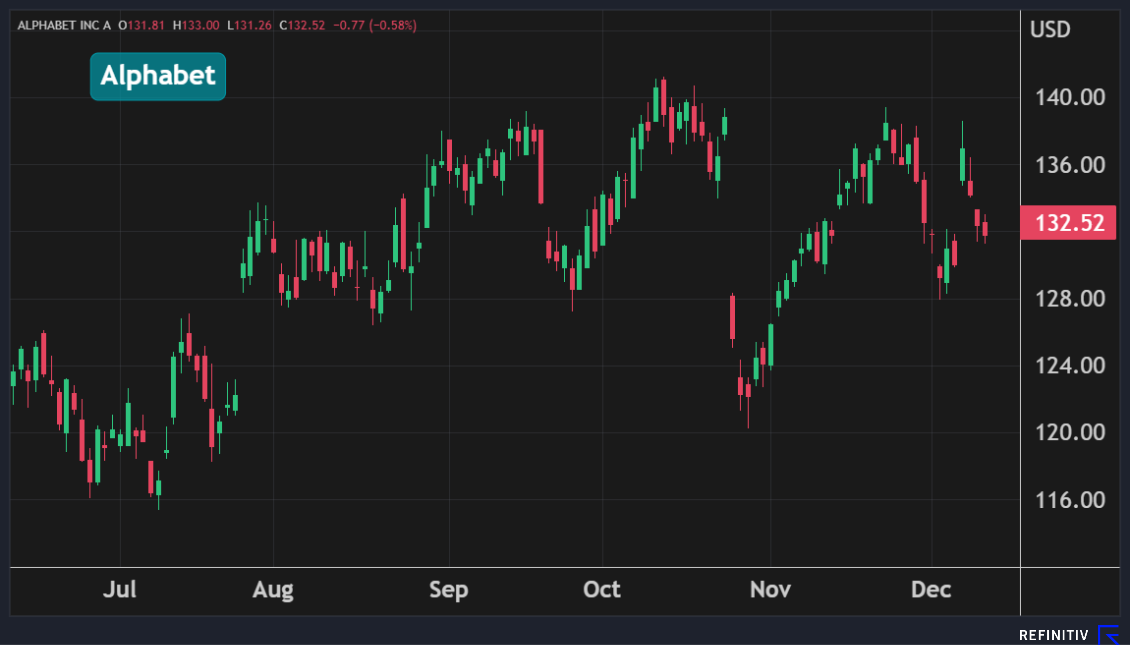
Task: Click the 120.00 price axis label
Action: point(1068,432)
